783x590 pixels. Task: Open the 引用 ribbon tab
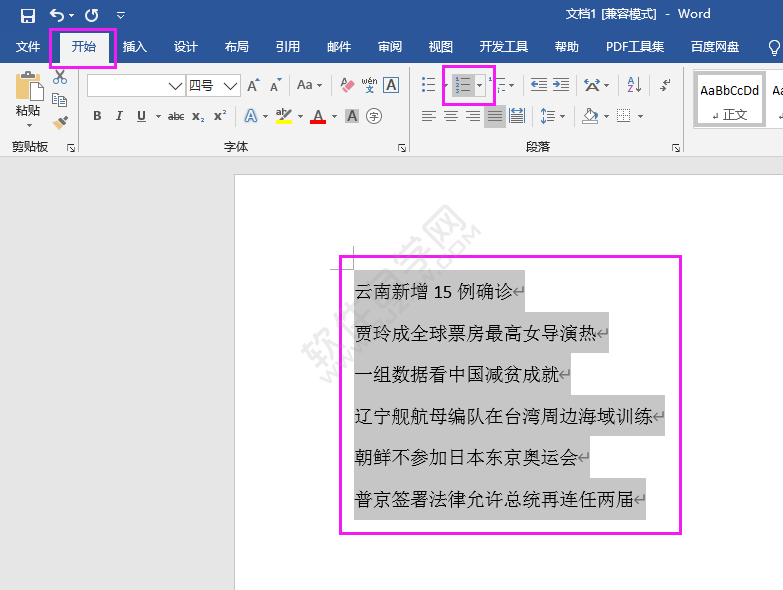pos(288,46)
